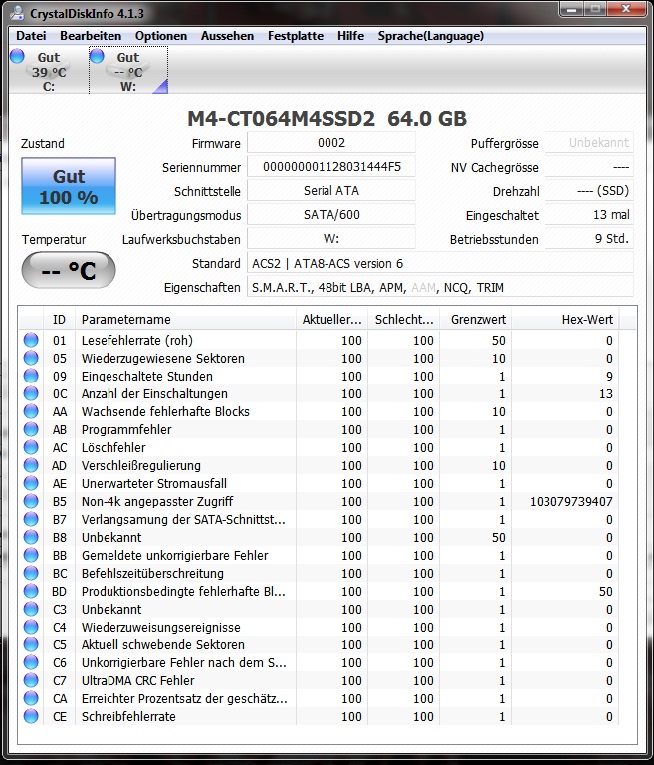This screenshot has height=765, width=654.
Task: Click status icon of Eingeschaltete Stunden row
Action: (31, 376)
